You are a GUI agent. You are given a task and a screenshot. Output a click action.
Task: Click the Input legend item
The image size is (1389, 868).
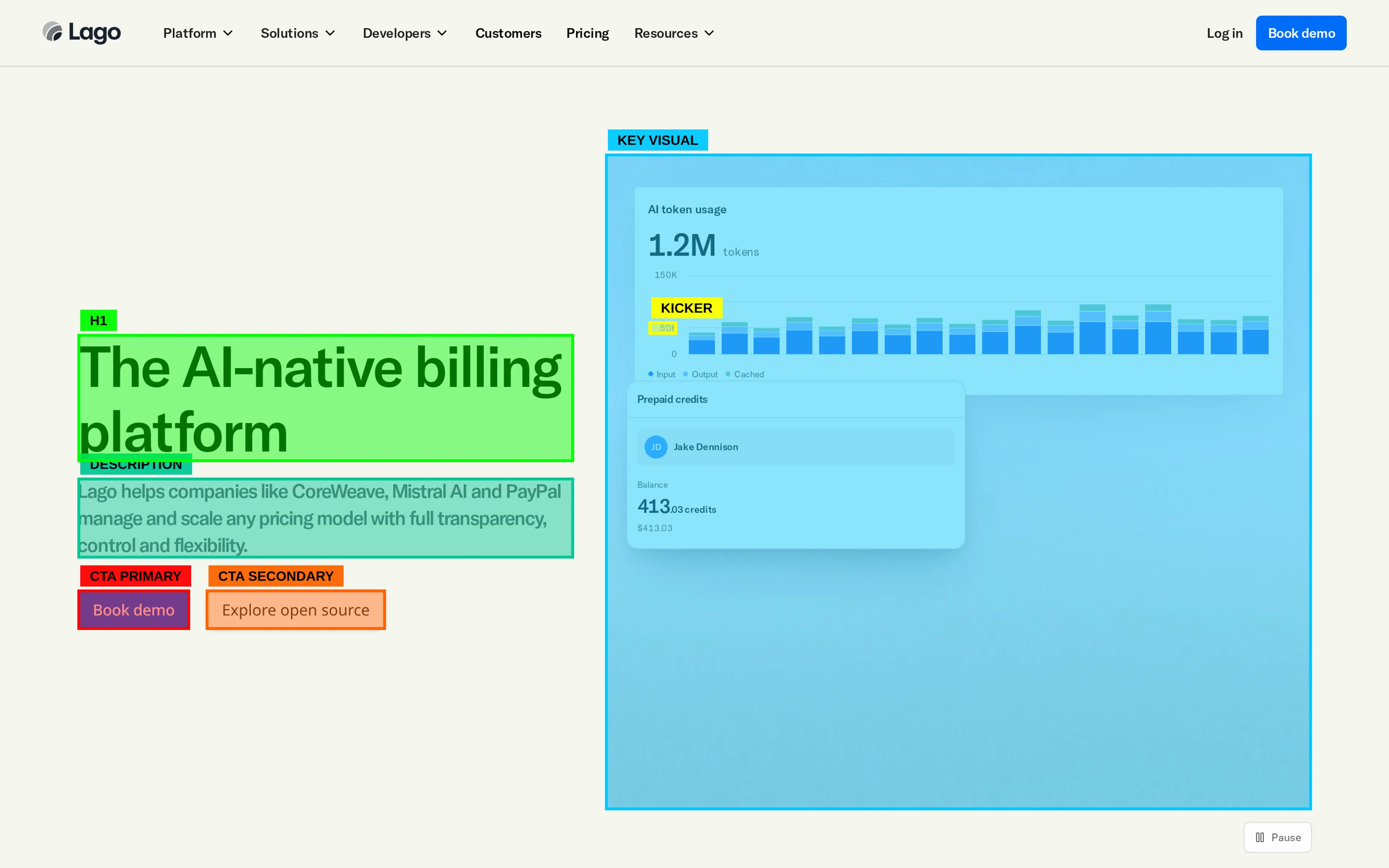click(x=662, y=374)
